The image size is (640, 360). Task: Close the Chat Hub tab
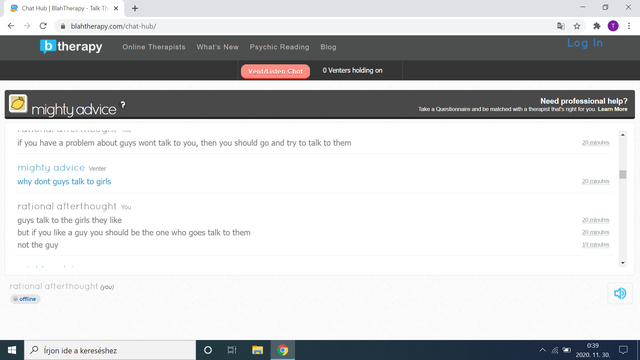[x=116, y=8]
